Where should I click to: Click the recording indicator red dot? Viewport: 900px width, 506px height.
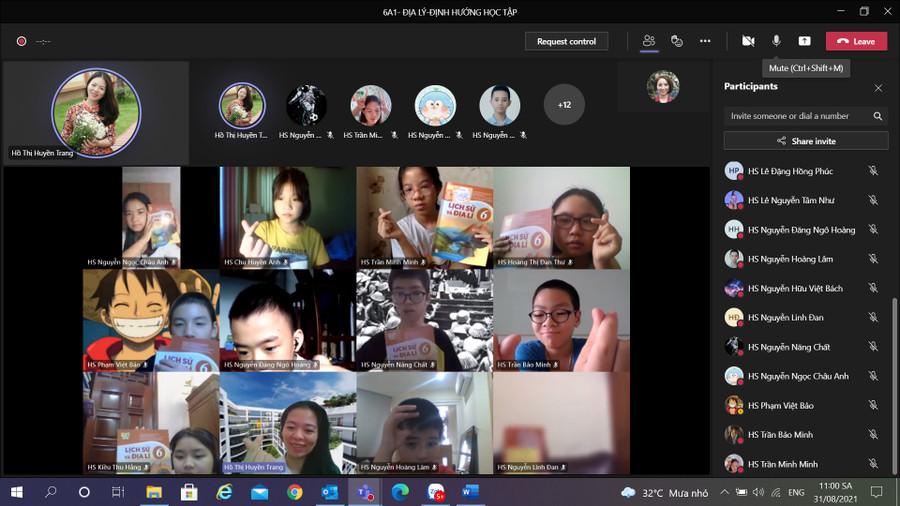[x=21, y=41]
